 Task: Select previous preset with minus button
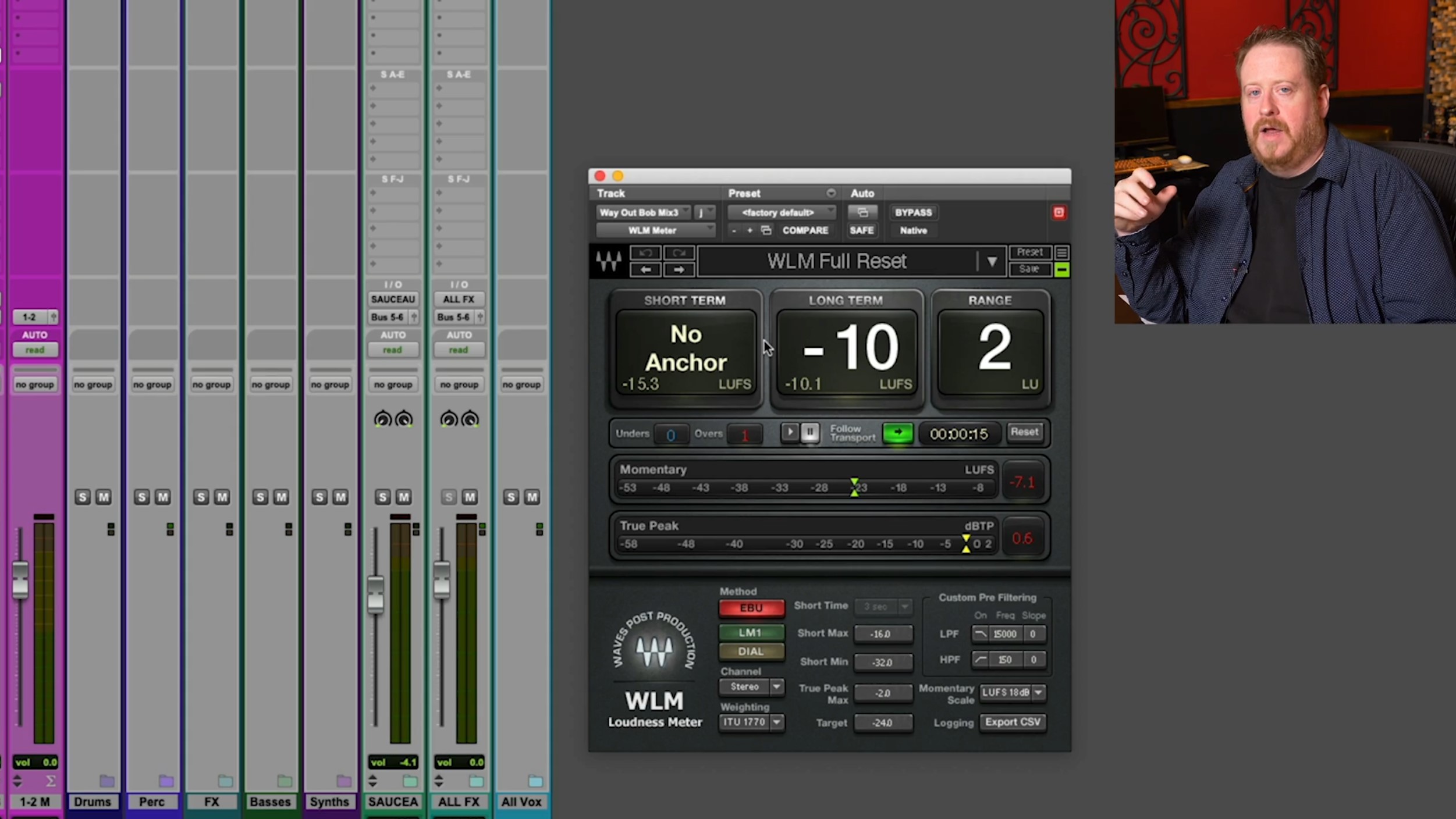[x=734, y=230]
